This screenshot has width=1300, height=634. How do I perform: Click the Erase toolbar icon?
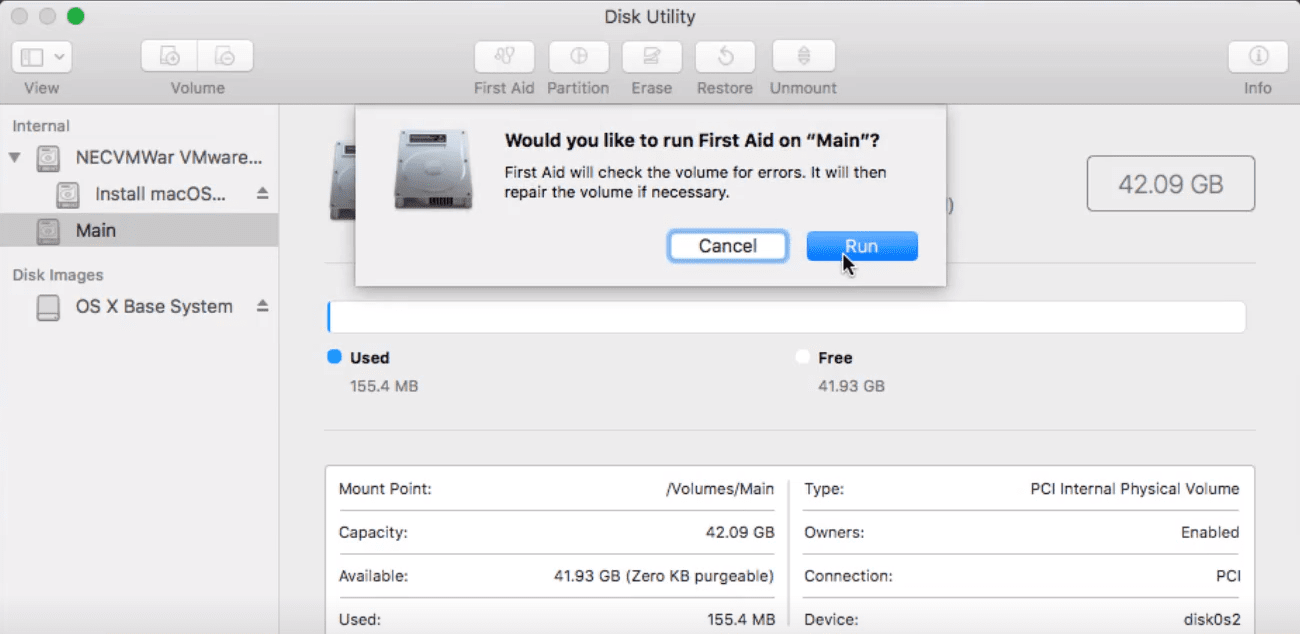coord(651,56)
